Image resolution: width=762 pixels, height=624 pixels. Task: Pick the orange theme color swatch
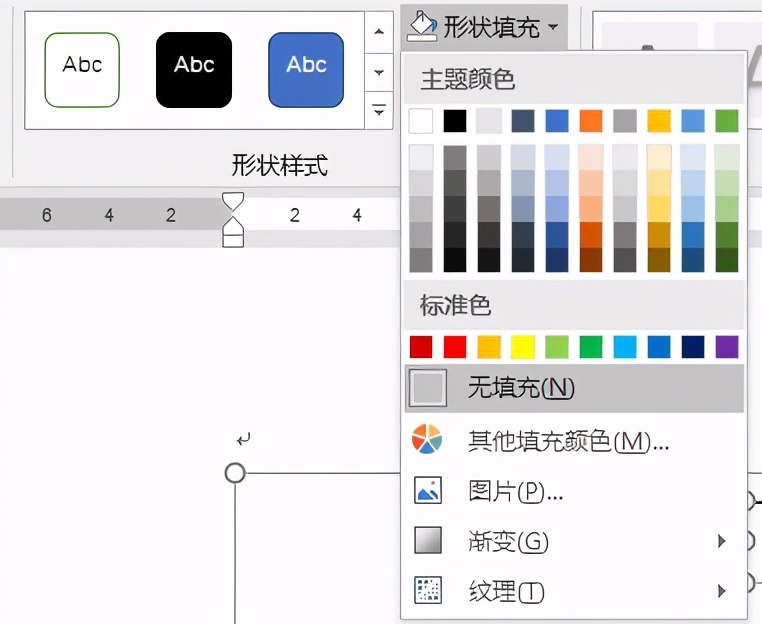591,121
